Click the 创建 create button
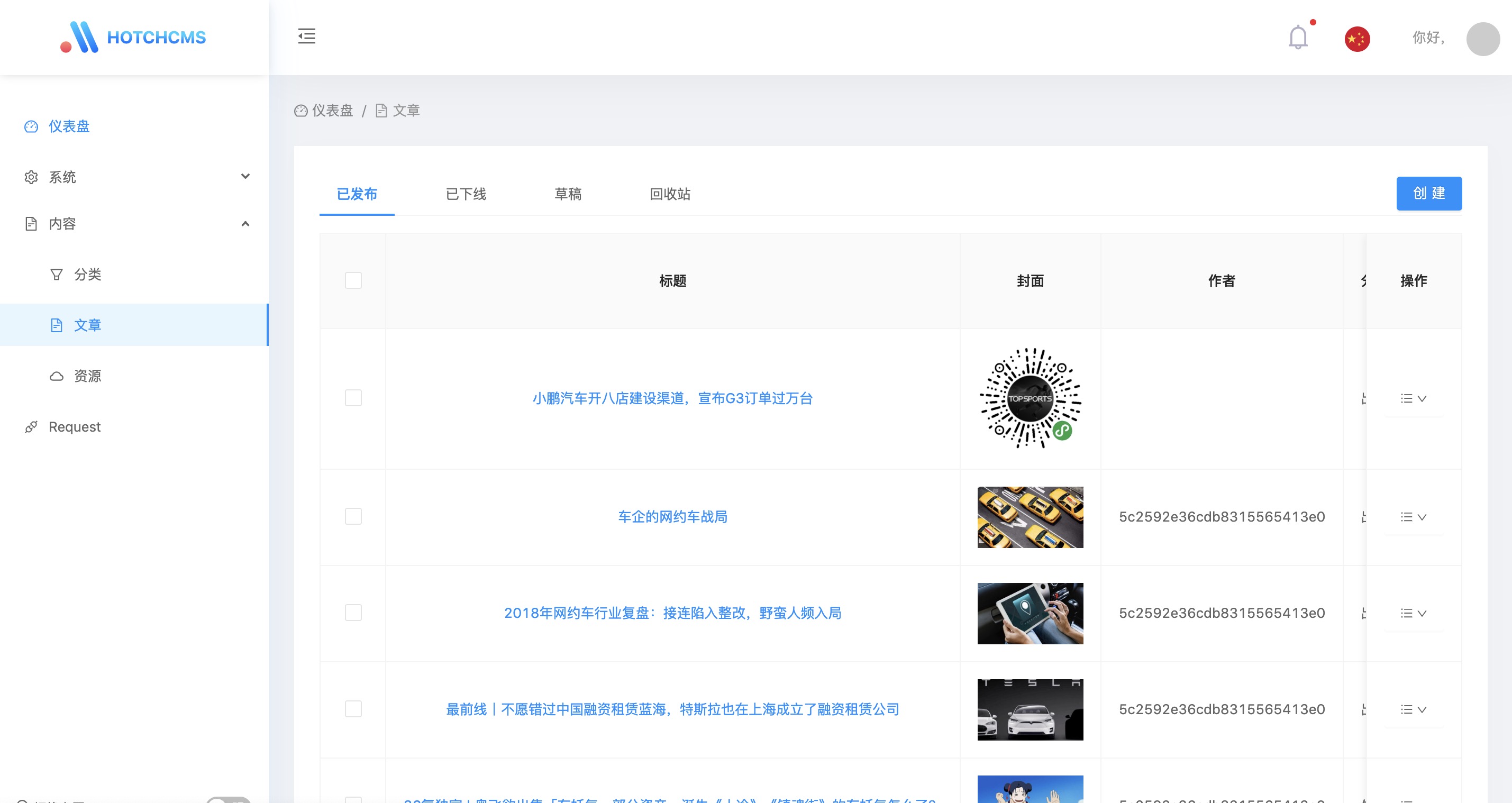Screen dimensions: 1512x803 (x=1428, y=193)
